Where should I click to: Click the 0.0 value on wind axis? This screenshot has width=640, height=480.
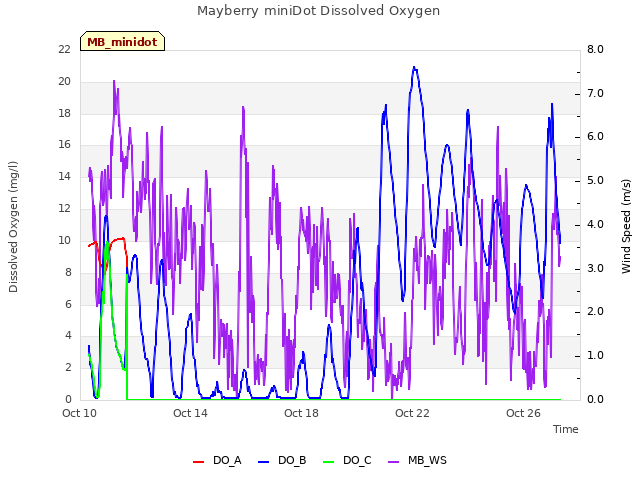[x=596, y=399]
